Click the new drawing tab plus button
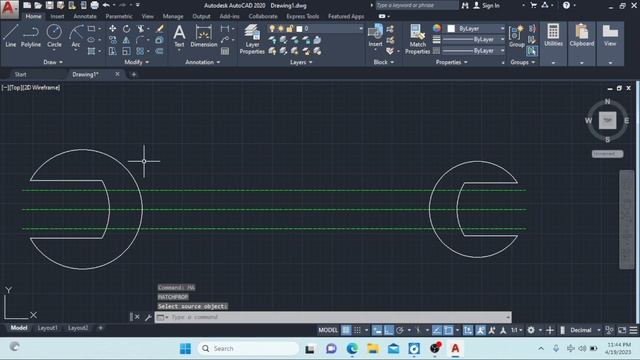This screenshot has width=640, height=360. (x=133, y=74)
